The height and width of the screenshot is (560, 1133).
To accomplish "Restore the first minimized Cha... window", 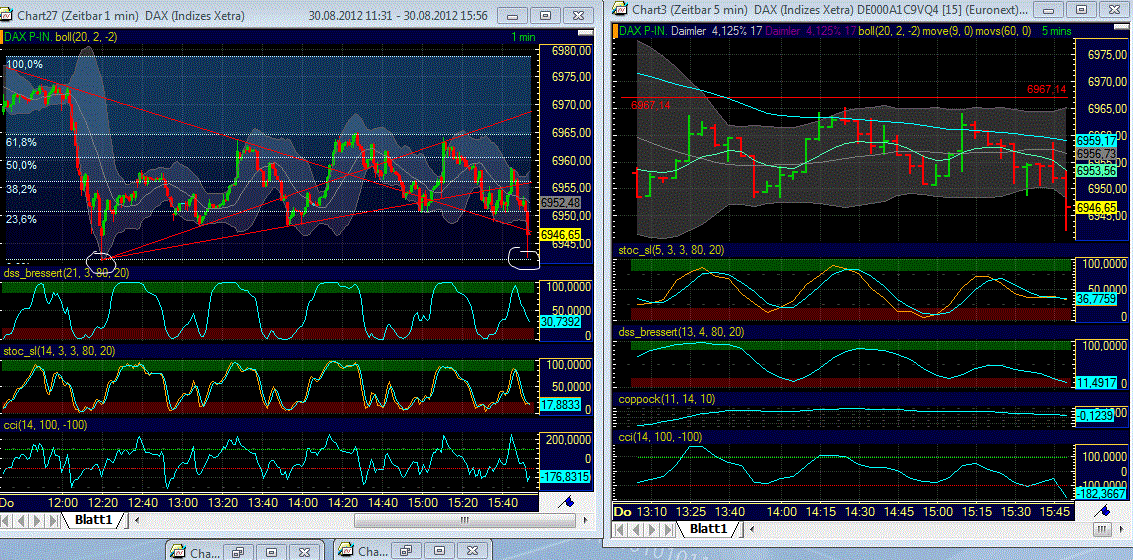I will click(x=238, y=551).
